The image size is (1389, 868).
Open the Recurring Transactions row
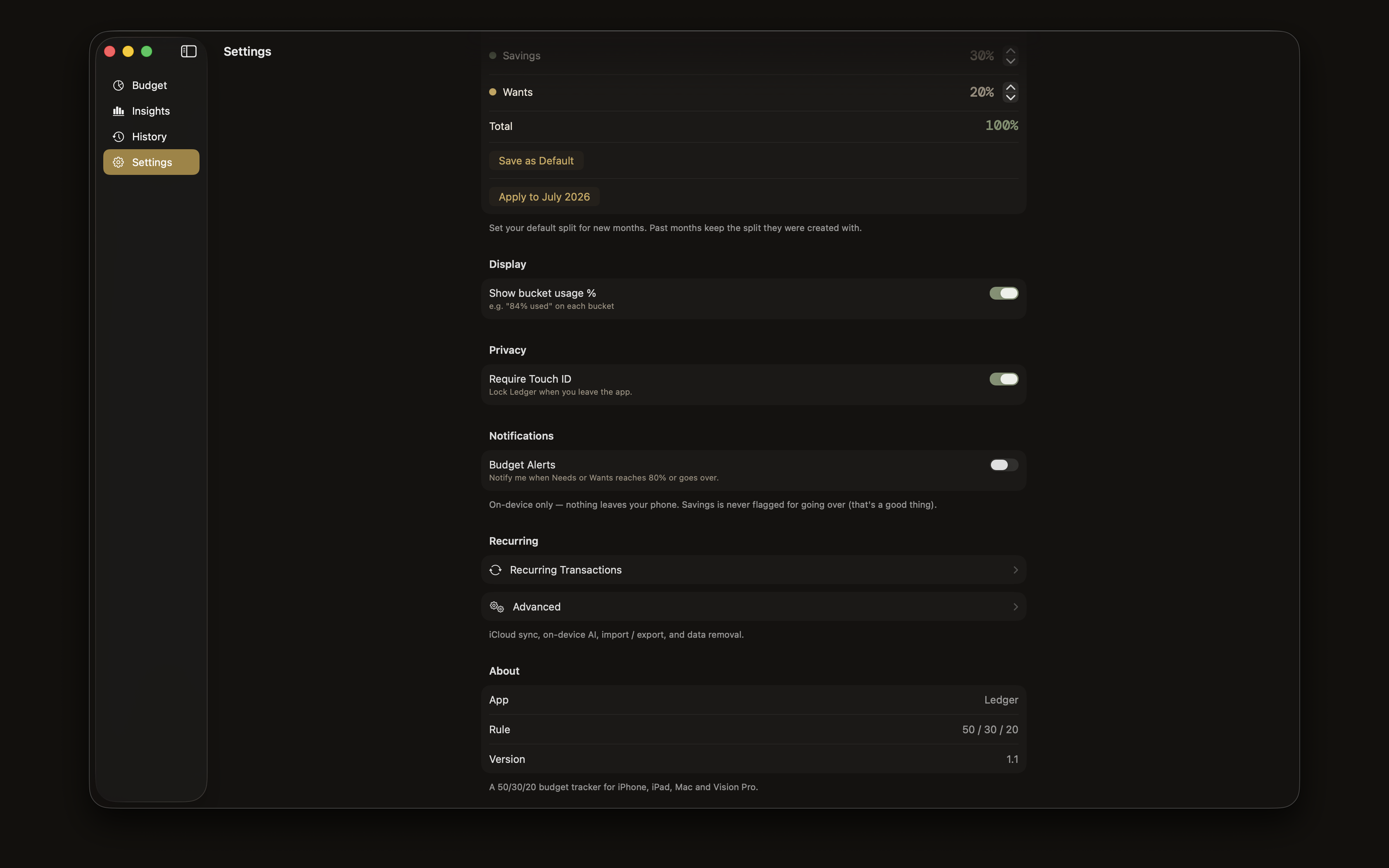pyautogui.click(x=753, y=570)
